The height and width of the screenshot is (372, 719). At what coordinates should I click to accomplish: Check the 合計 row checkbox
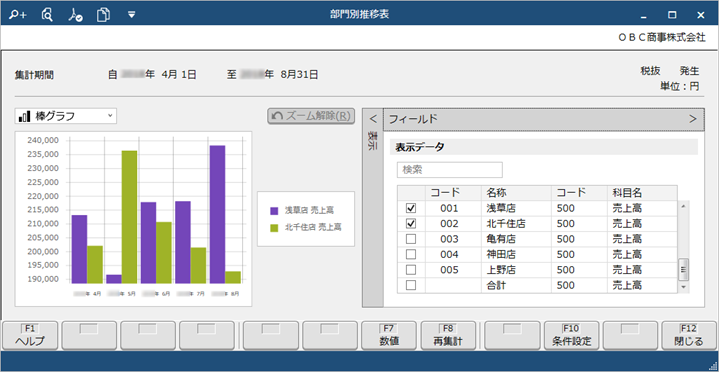pyautogui.click(x=411, y=285)
